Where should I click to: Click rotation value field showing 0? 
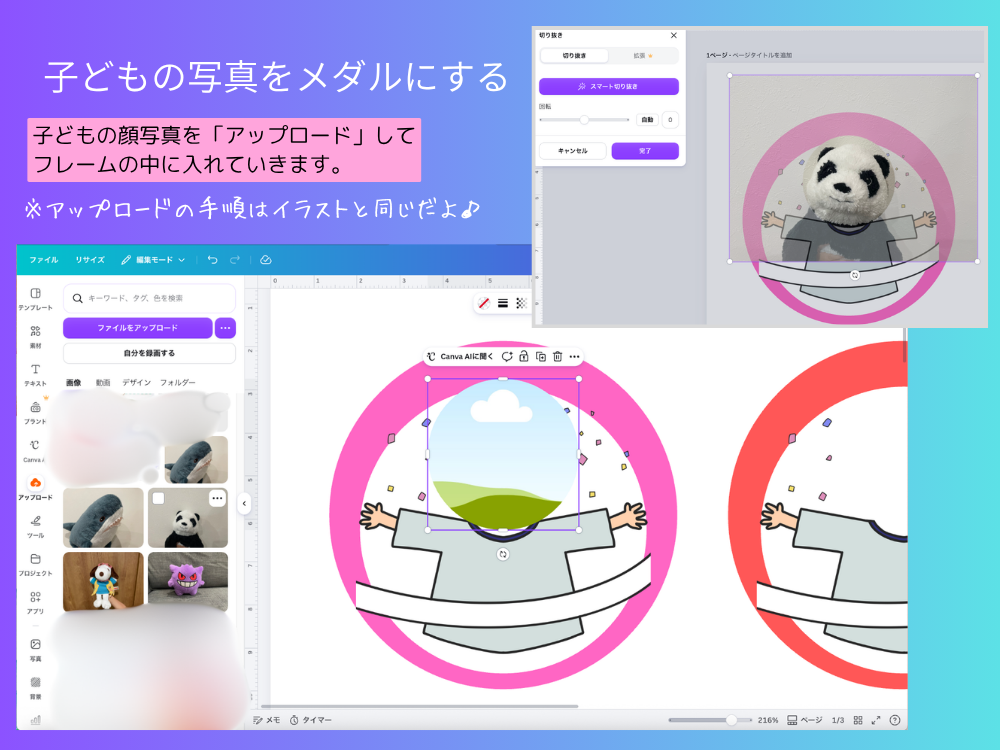(x=670, y=120)
